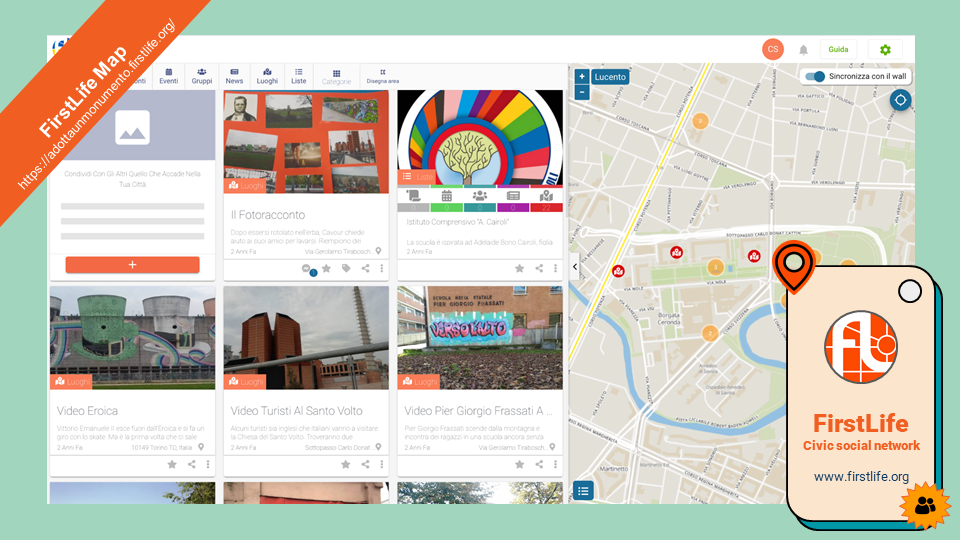Image resolution: width=960 pixels, height=540 pixels.
Task: Open the Categorie dropdown
Action: click(336, 77)
